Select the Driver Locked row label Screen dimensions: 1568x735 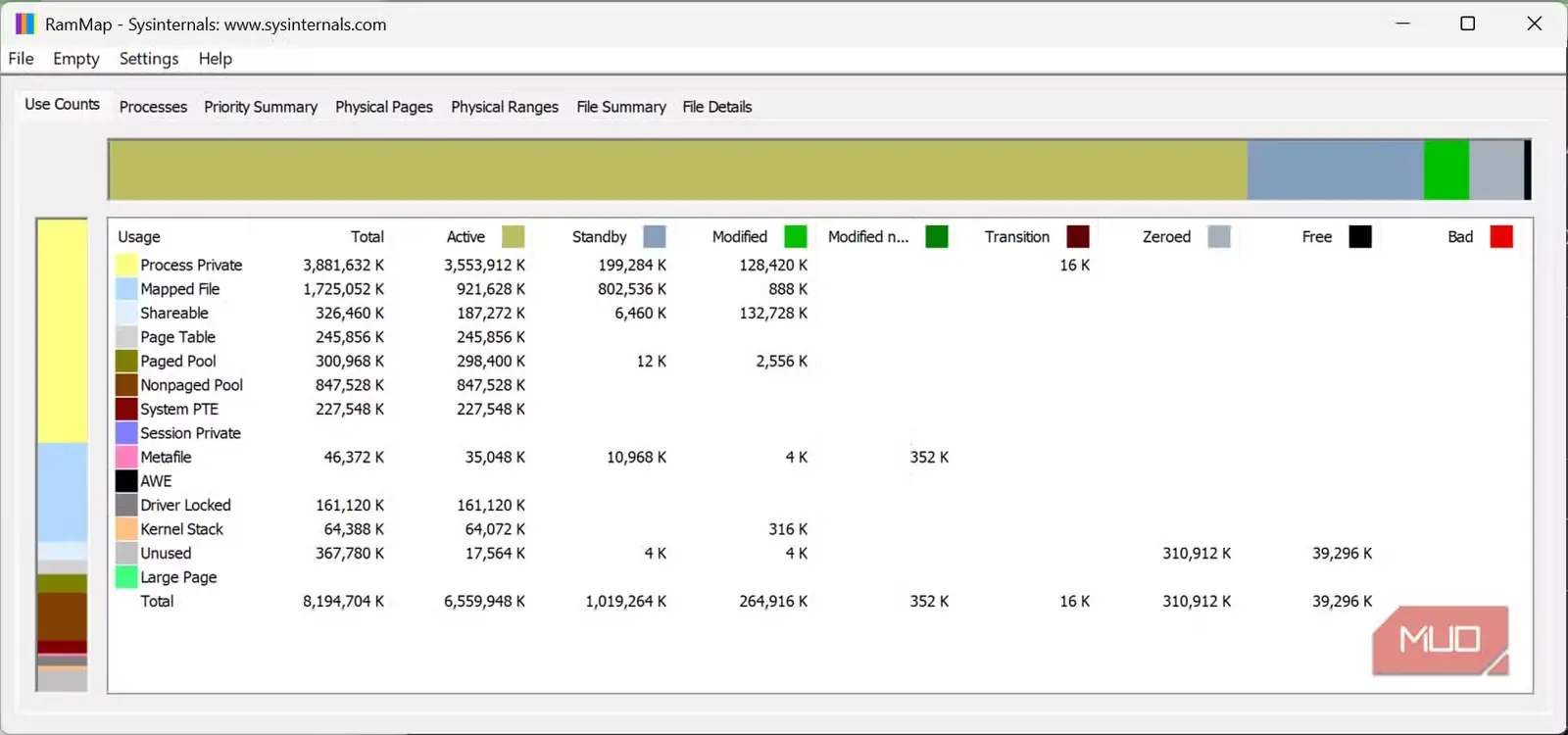[x=185, y=506]
